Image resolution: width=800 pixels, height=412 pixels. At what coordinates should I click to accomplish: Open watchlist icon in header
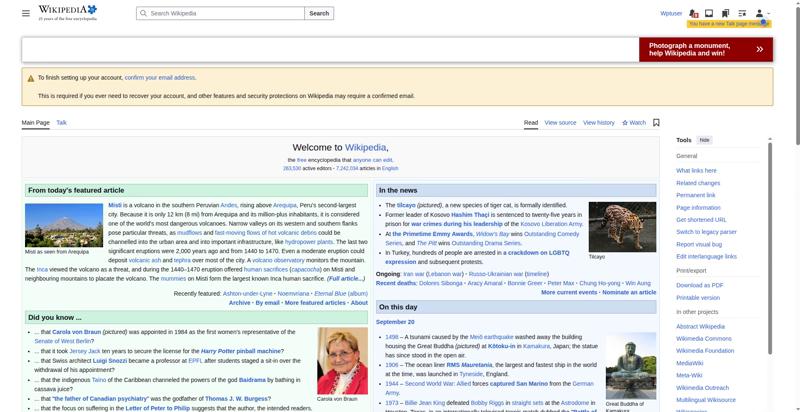coord(742,13)
